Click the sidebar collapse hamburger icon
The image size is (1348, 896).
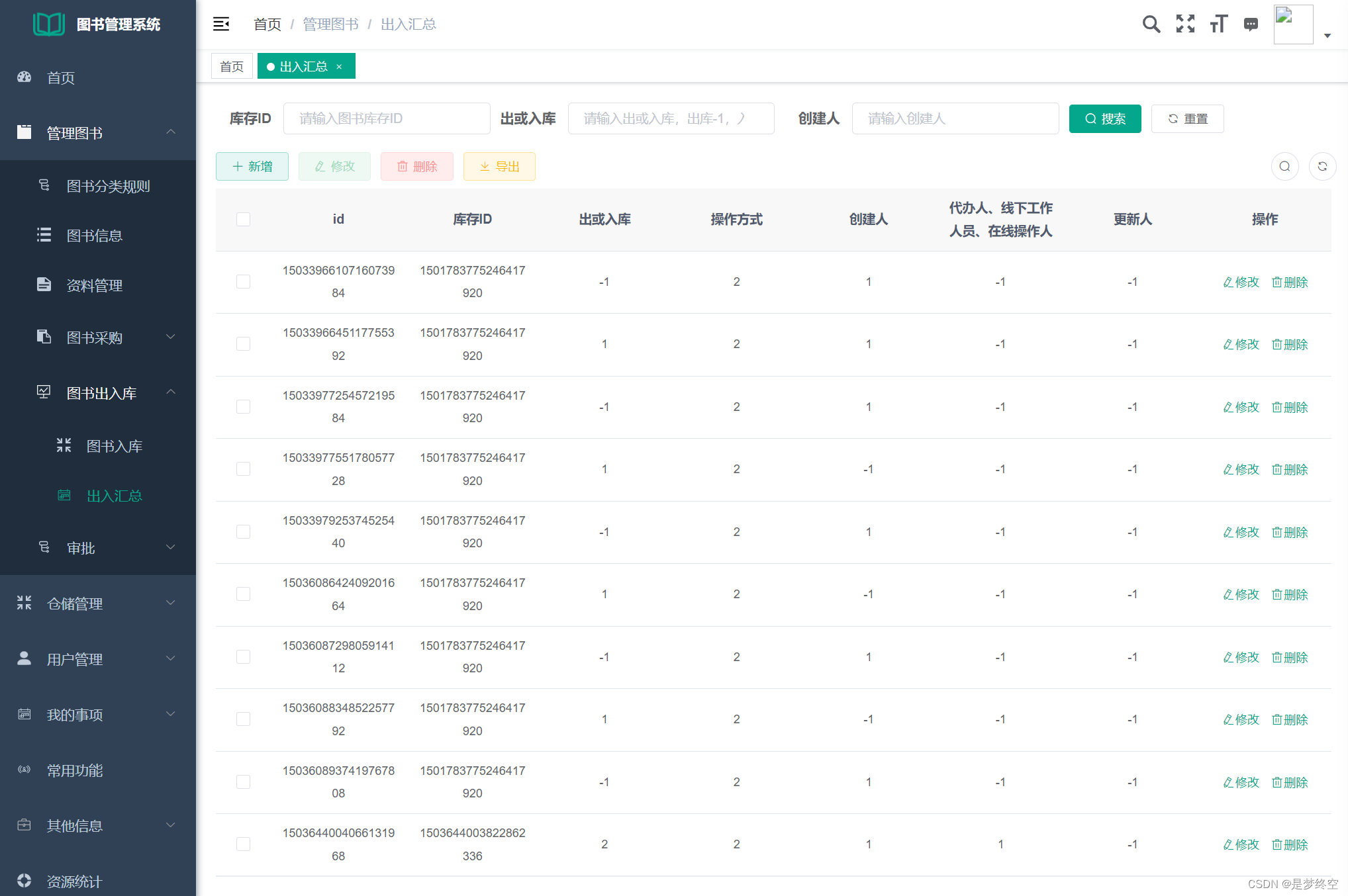[x=221, y=24]
